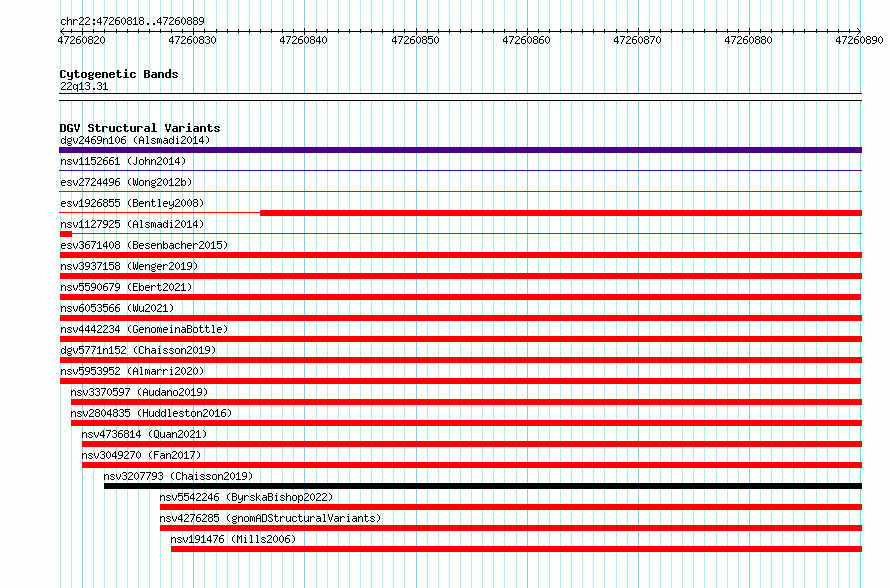
Task: Click the cytogenetic band 22q13.31 outline bar
Action: click(x=460, y=97)
